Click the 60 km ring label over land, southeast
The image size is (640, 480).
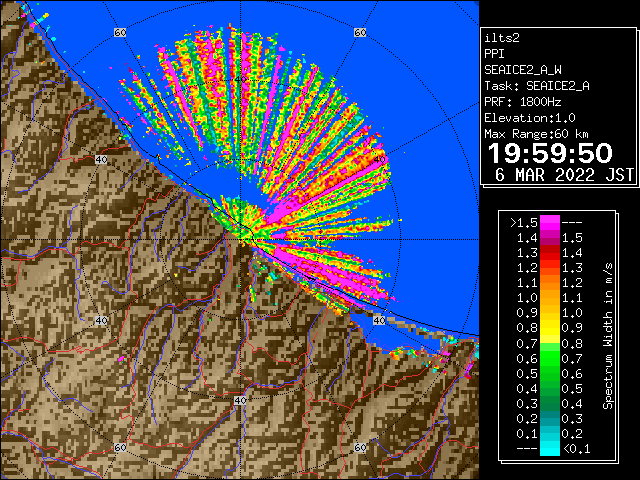360,447
